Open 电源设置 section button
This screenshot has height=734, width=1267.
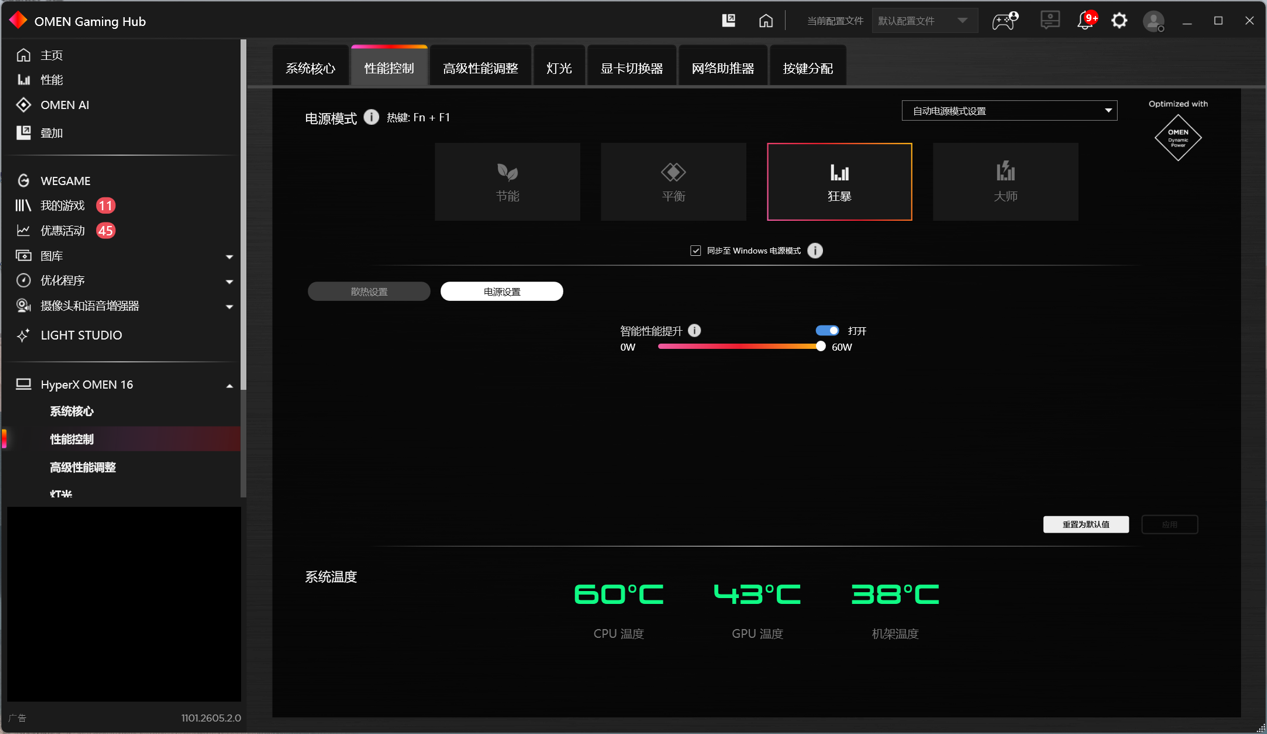(x=502, y=292)
